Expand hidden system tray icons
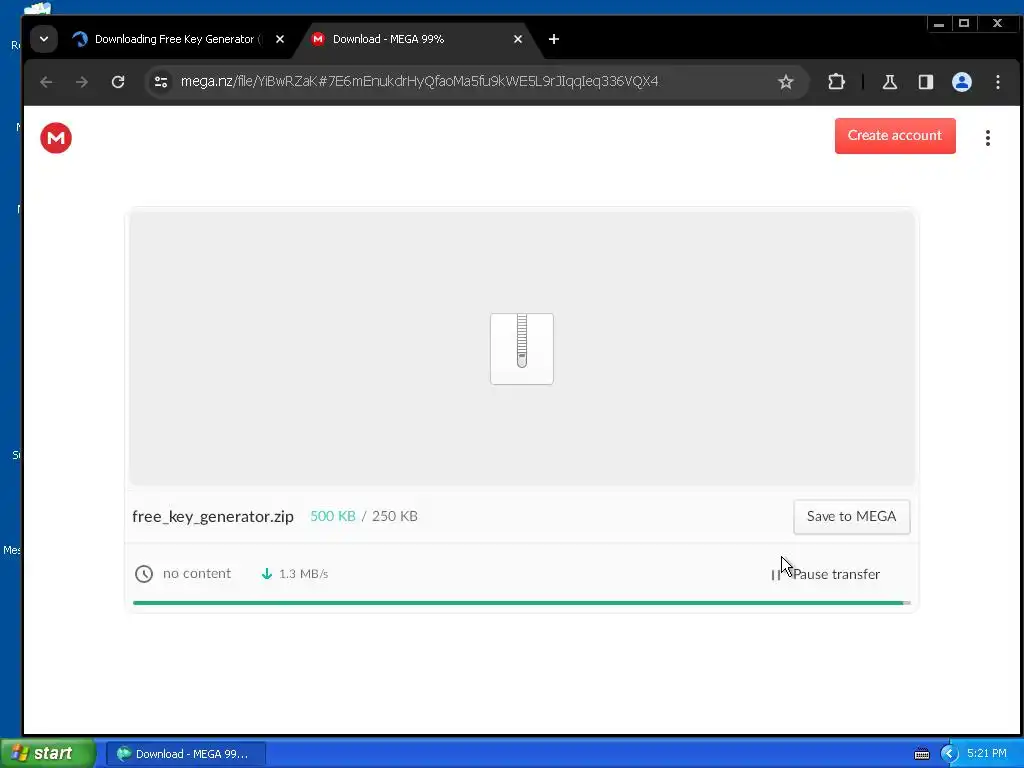Viewport: 1024px width, 768px height. click(x=949, y=754)
